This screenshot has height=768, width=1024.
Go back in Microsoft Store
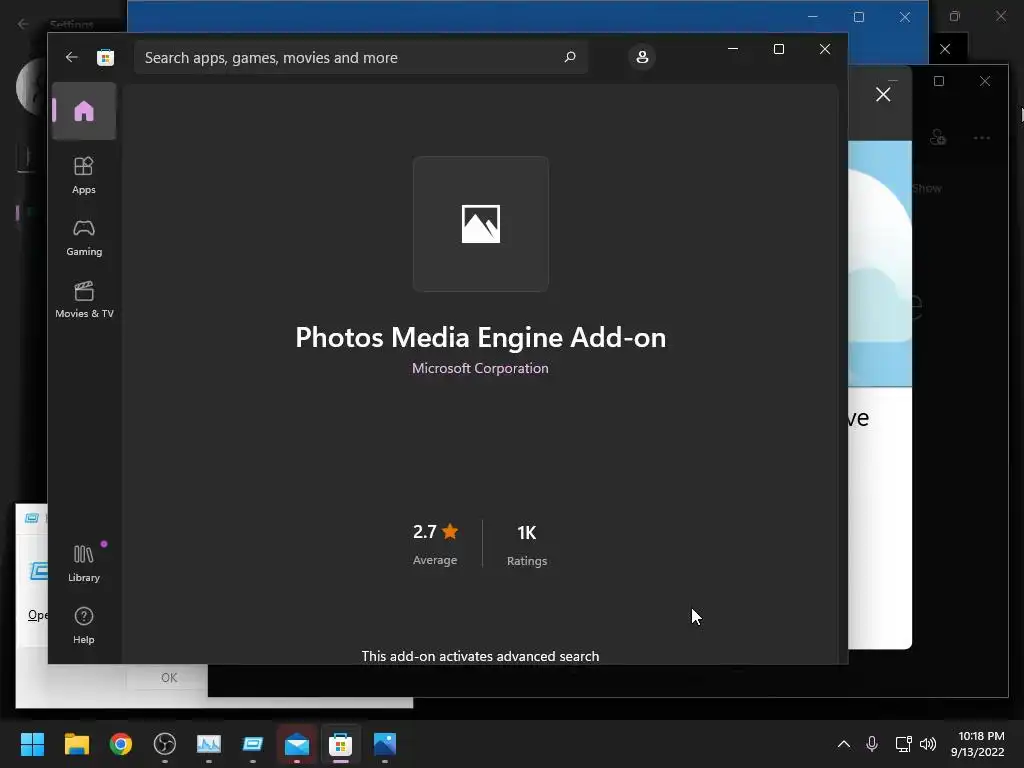[x=72, y=57]
